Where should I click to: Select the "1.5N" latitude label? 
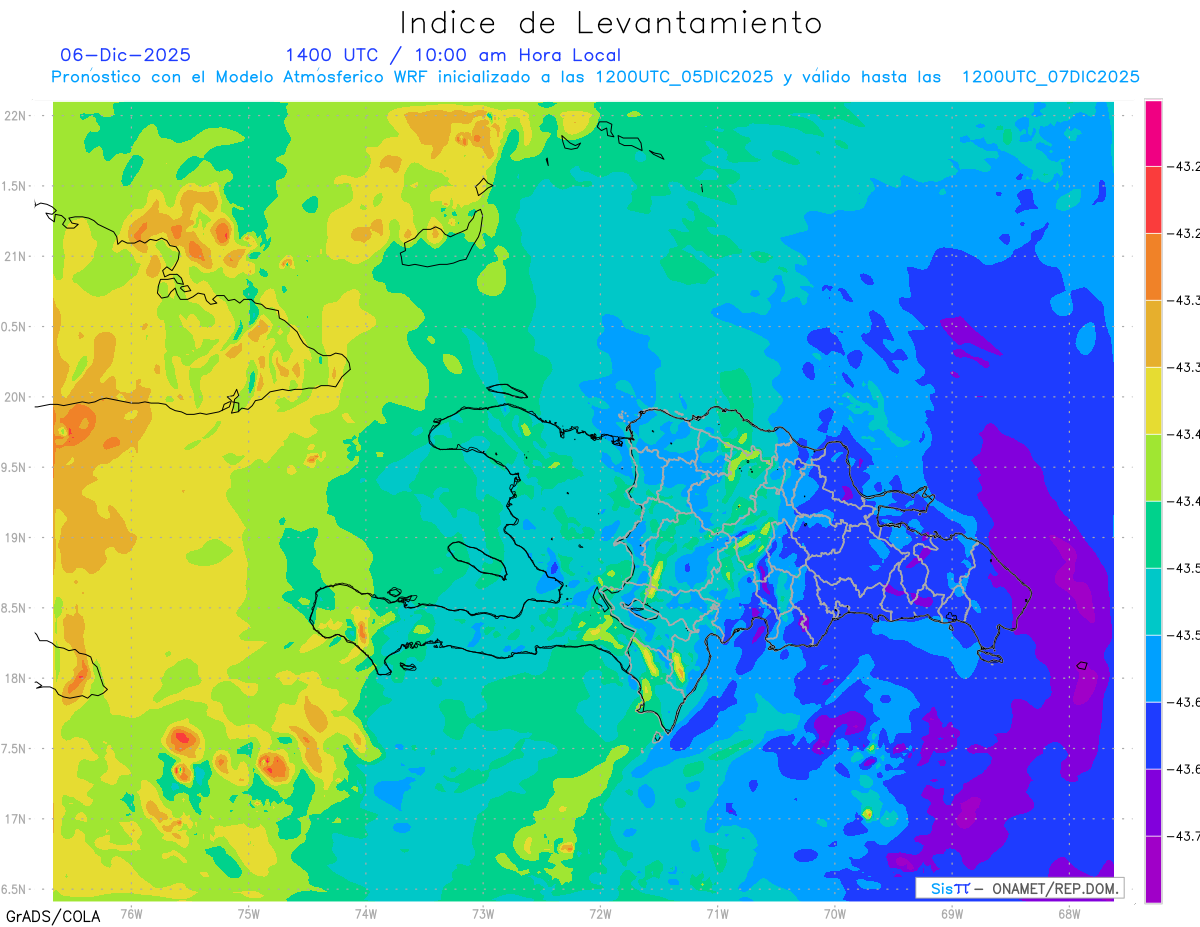[x=16, y=186]
